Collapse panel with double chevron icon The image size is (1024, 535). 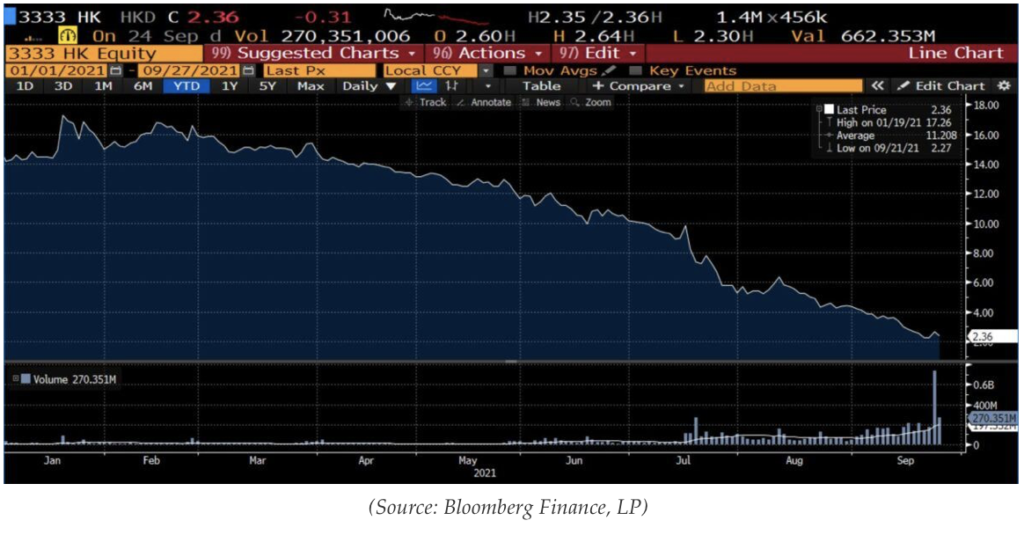pyautogui.click(x=878, y=86)
